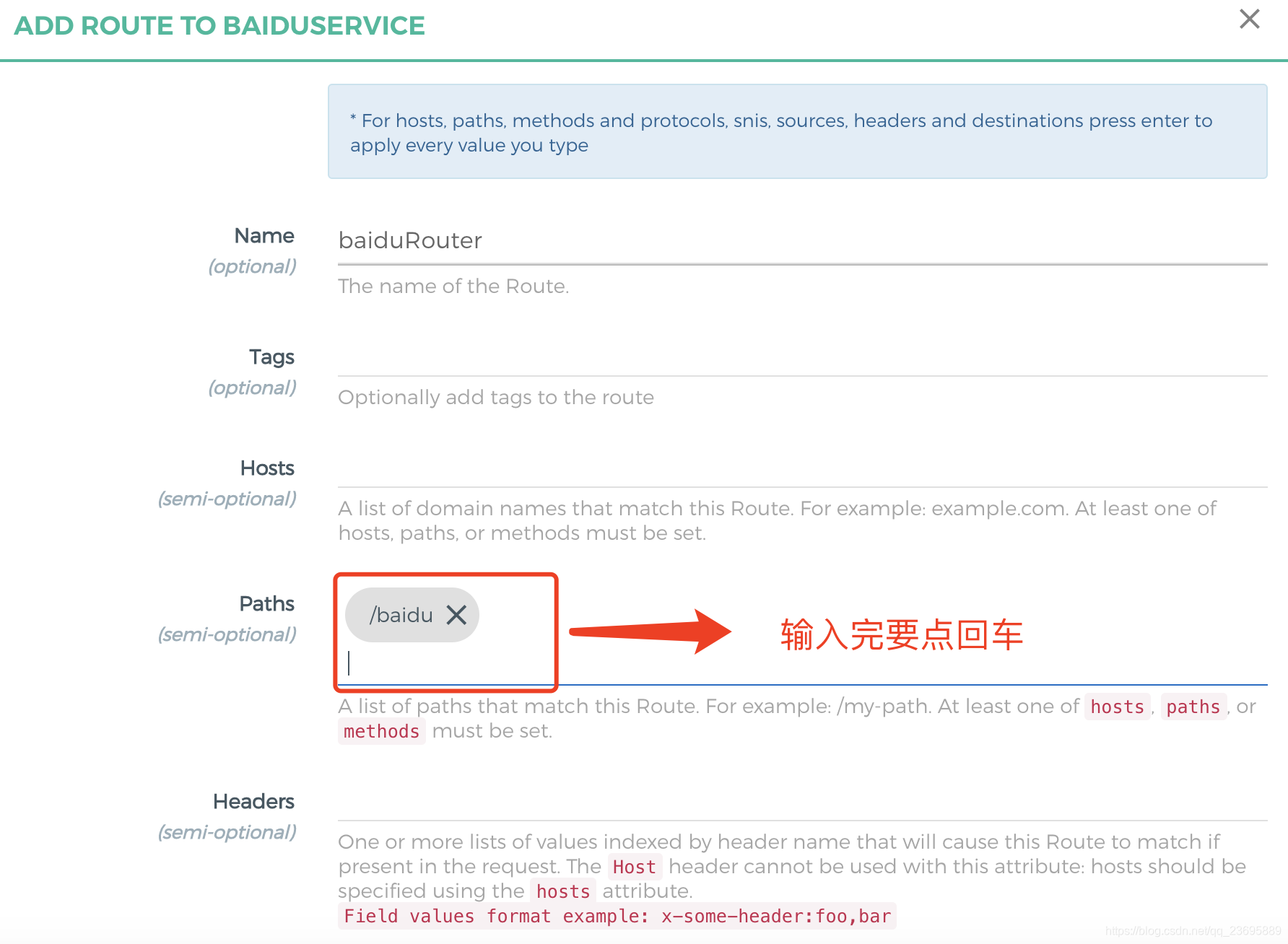
Task: Click the blue press-enter info notice
Action: [797, 131]
